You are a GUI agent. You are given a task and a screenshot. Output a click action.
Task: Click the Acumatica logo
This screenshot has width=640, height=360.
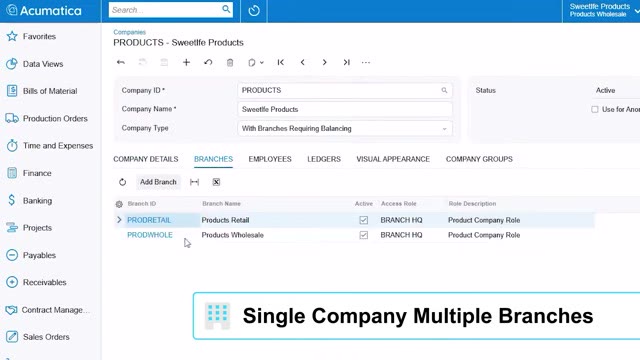[x=44, y=11]
